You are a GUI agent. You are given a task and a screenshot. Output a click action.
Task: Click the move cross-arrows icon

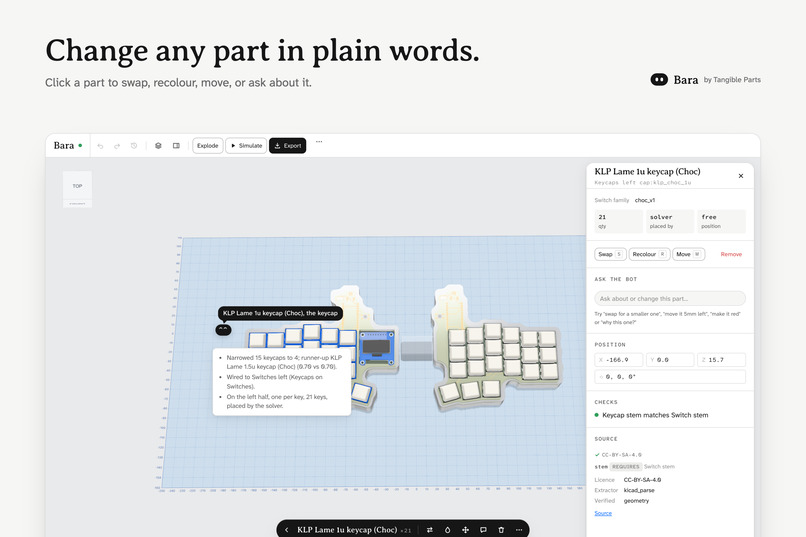click(x=465, y=530)
